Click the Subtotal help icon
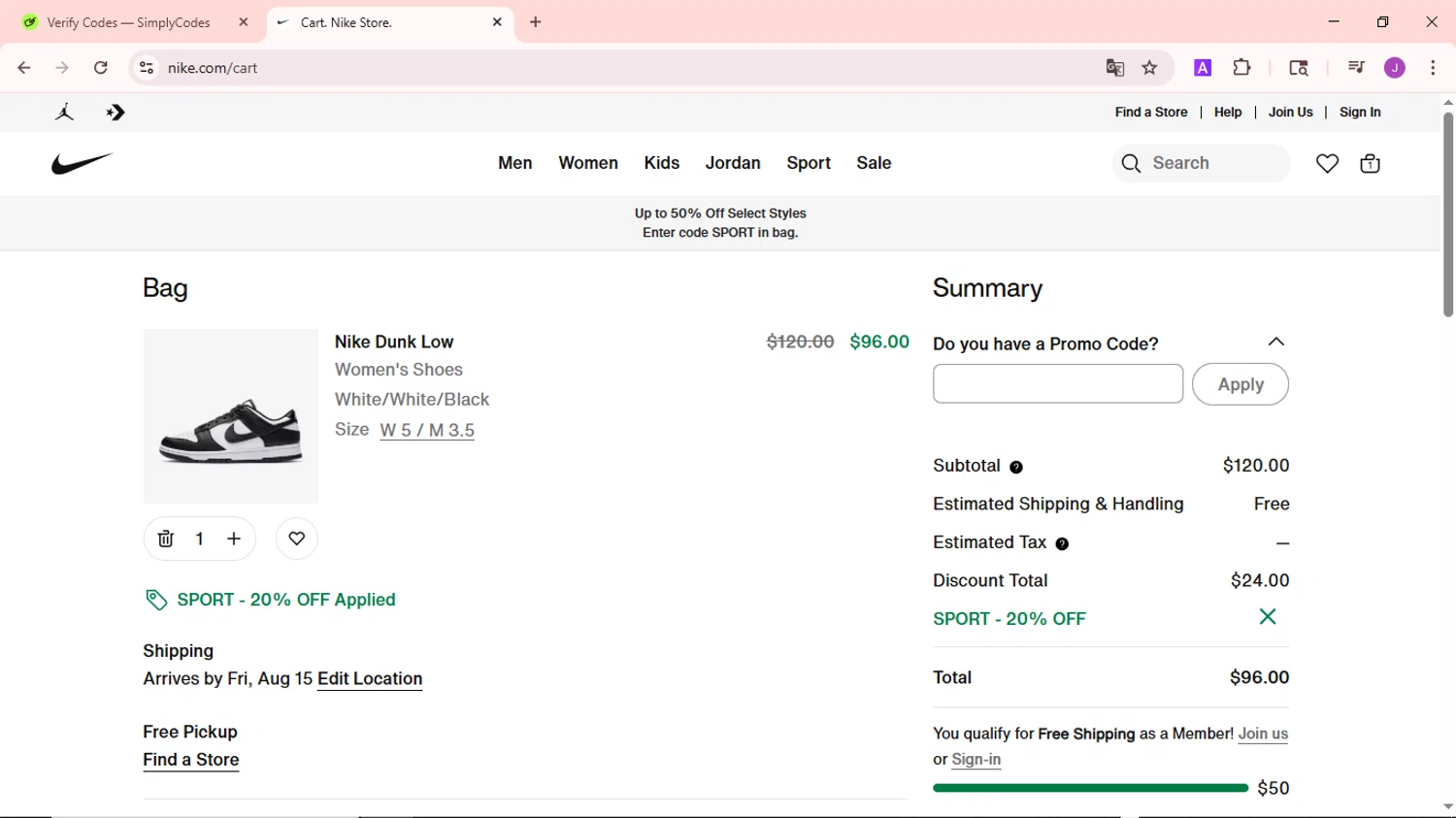The height and width of the screenshot is (818, 1456). pyautogui.click(x=1016, y=468)
